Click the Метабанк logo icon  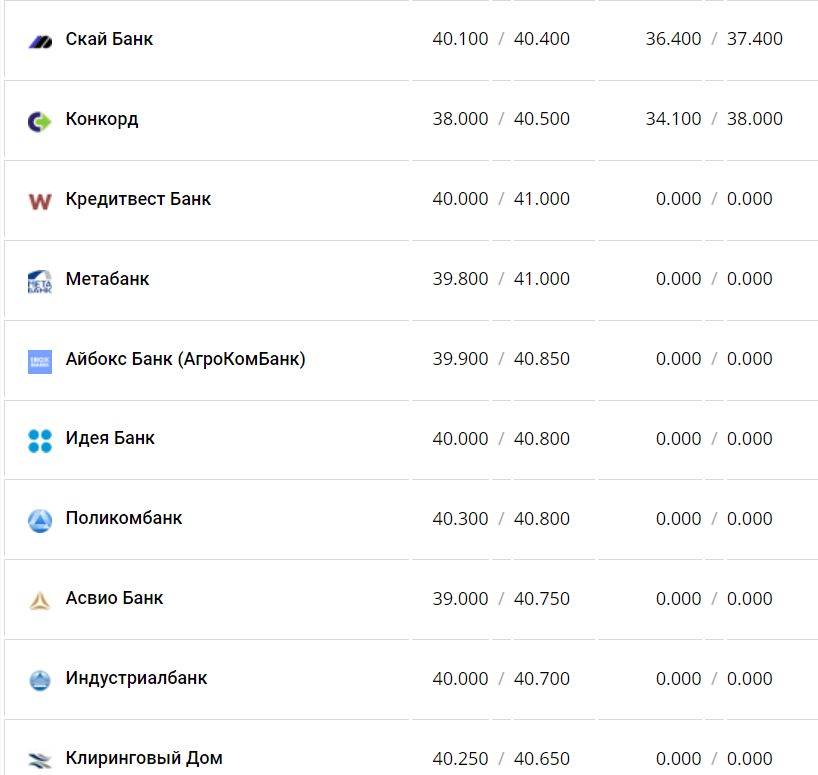pyautogui.click(x=40, y=281)
